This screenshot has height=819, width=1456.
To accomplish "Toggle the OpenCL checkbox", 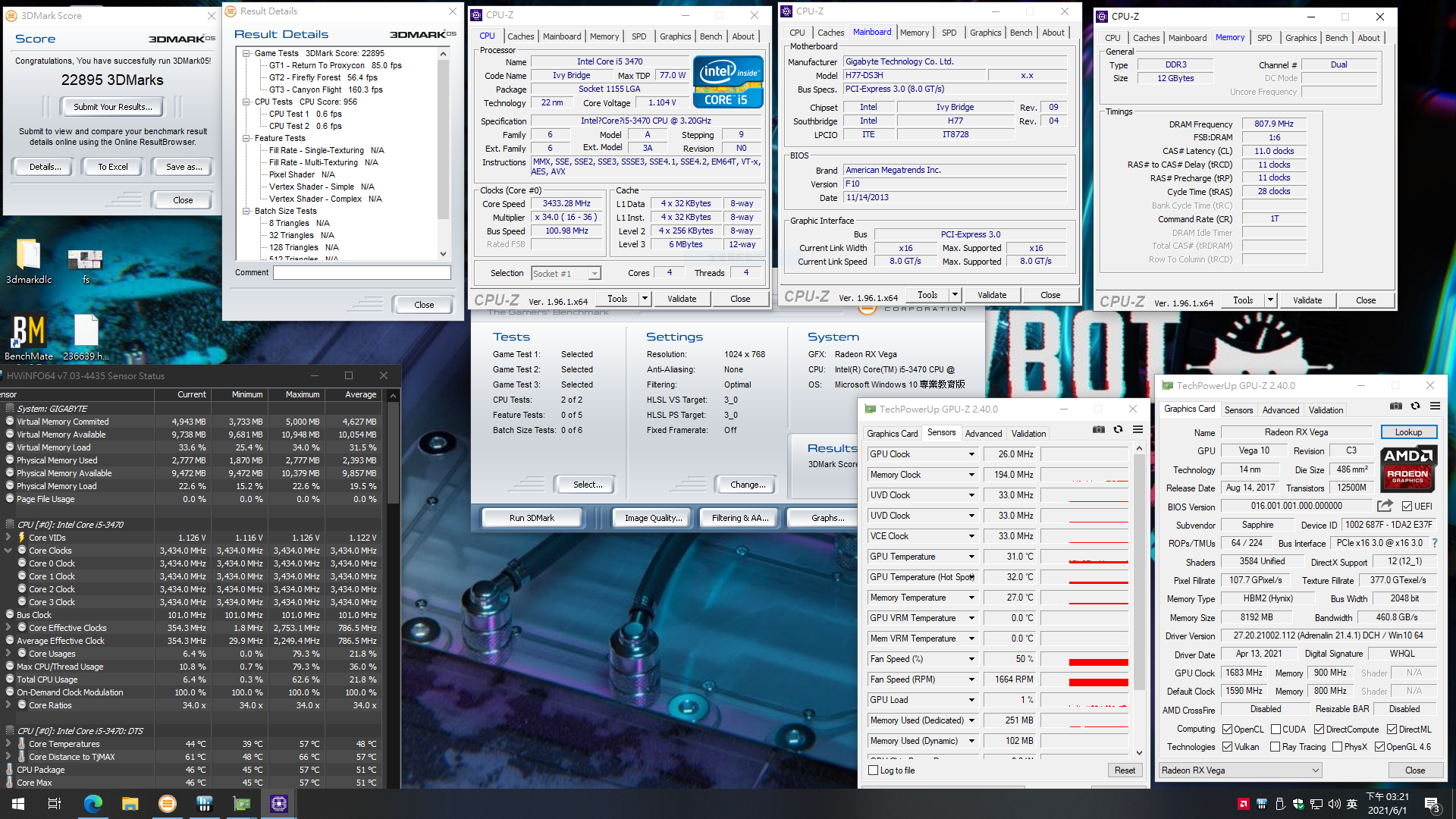I will pos(1227,729).
